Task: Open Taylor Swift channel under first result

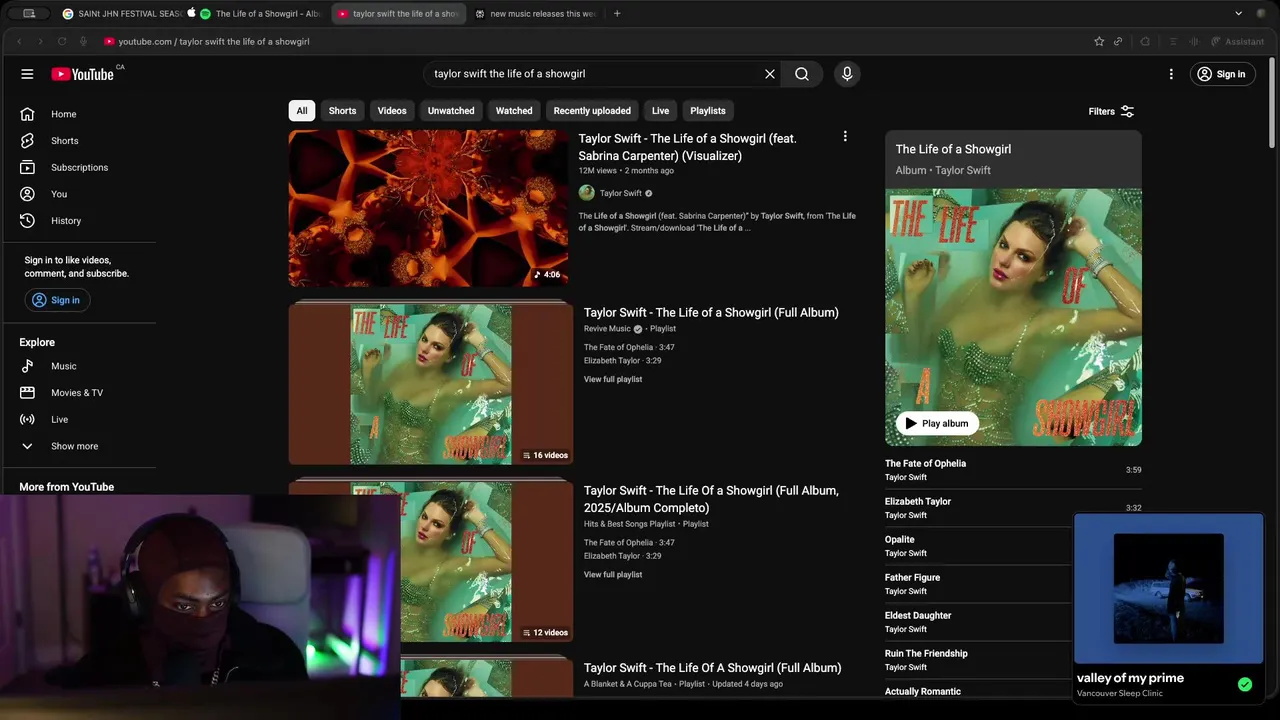Action: coord(621,193)
